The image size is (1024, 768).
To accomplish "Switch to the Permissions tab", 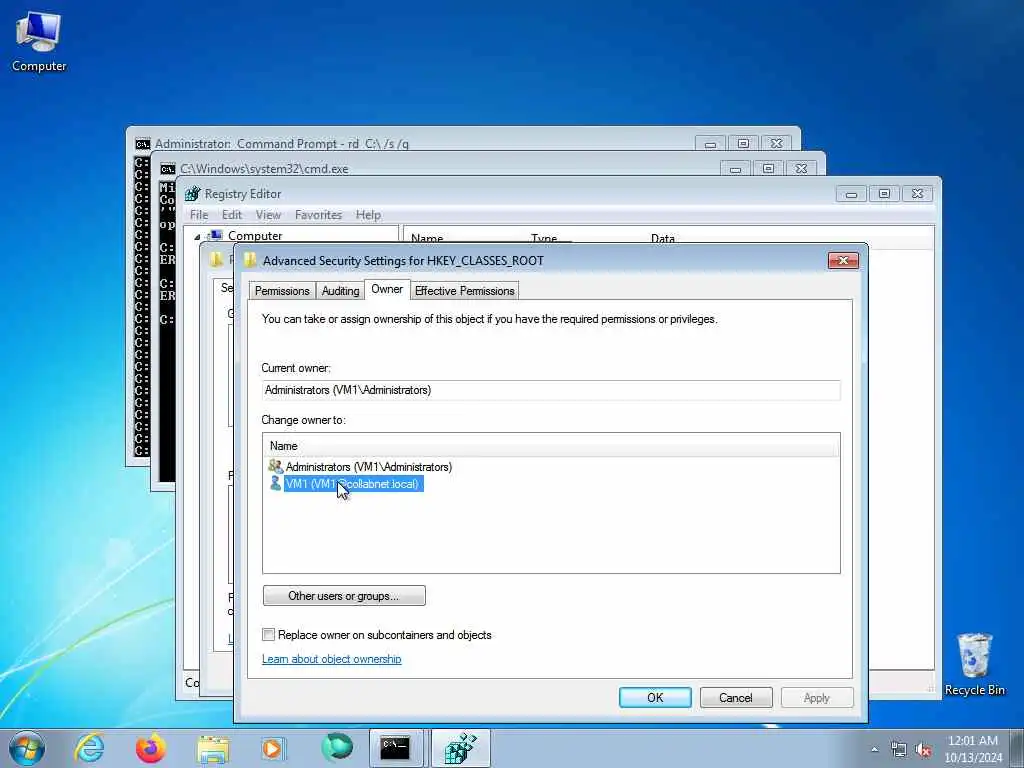I will (282, 291).
